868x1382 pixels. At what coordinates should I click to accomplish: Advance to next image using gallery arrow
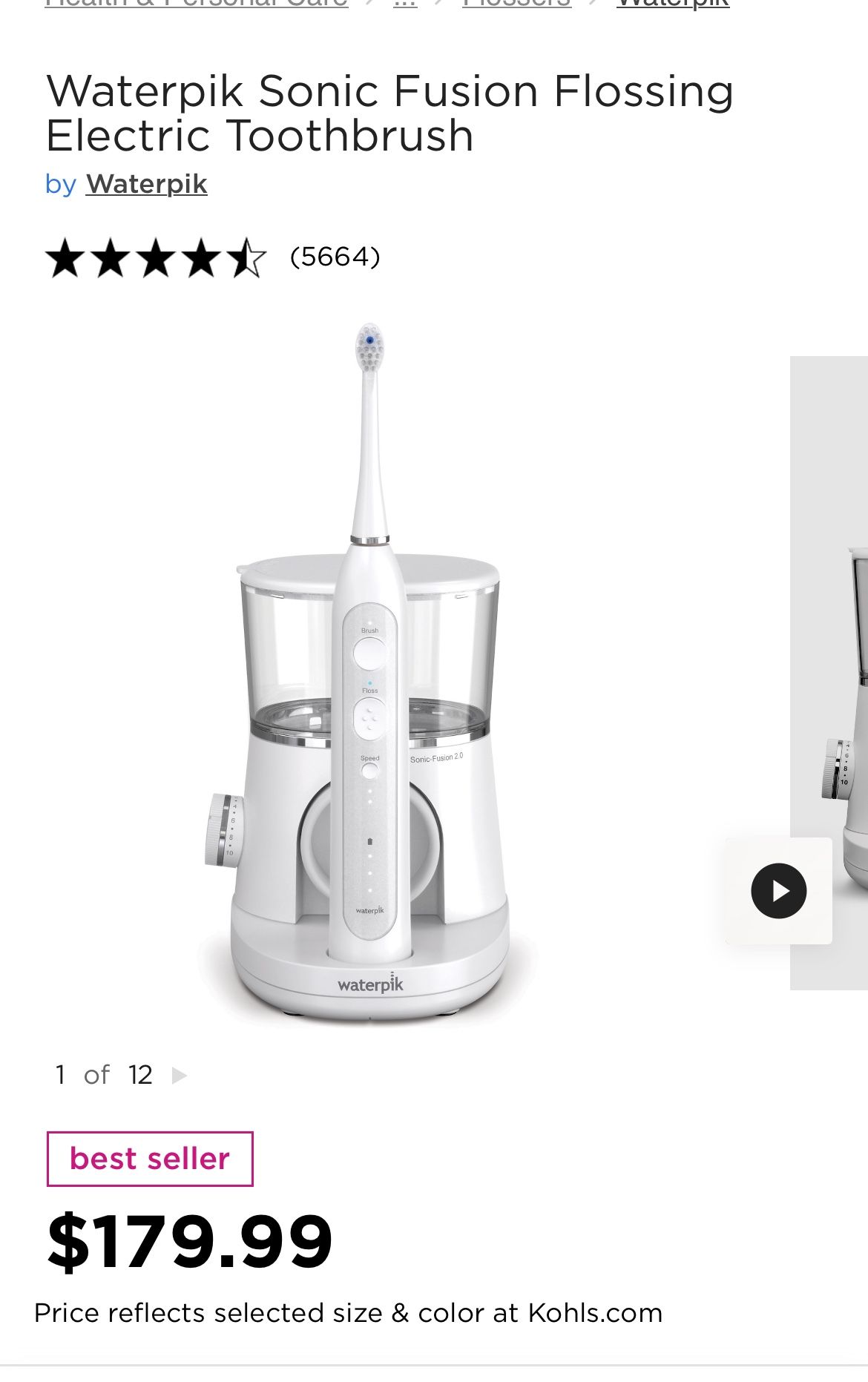pos(179,1075)
